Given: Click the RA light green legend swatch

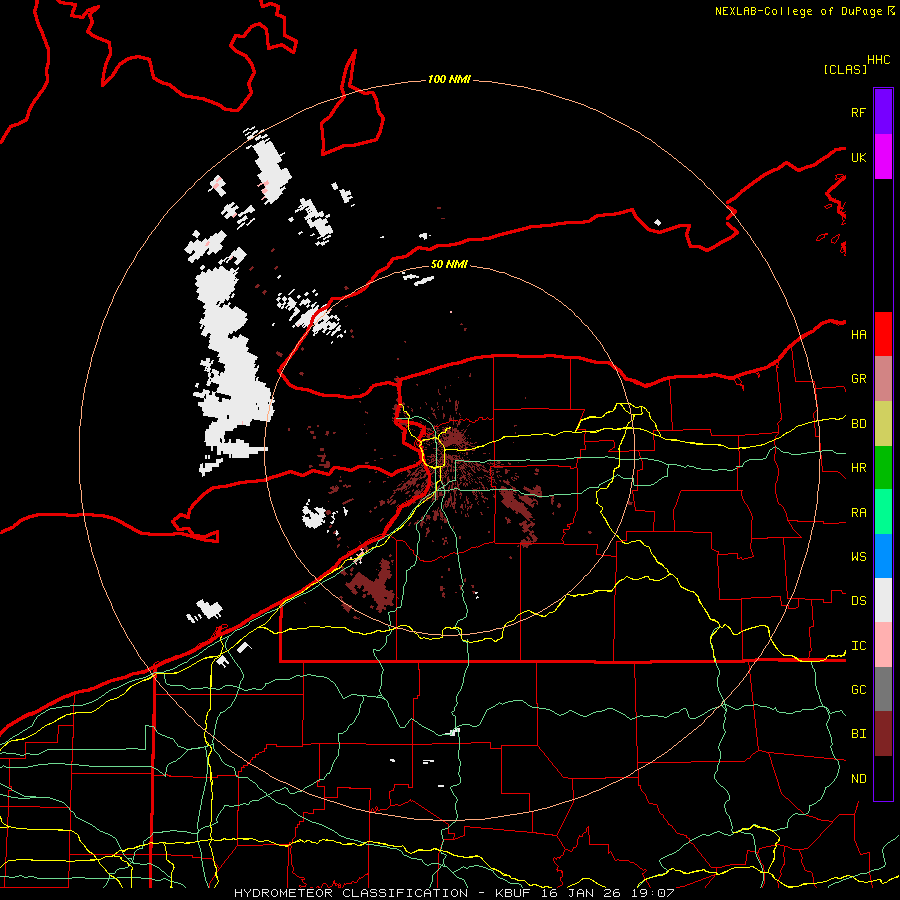Looking at the screenshot, I should pos(883,512).
